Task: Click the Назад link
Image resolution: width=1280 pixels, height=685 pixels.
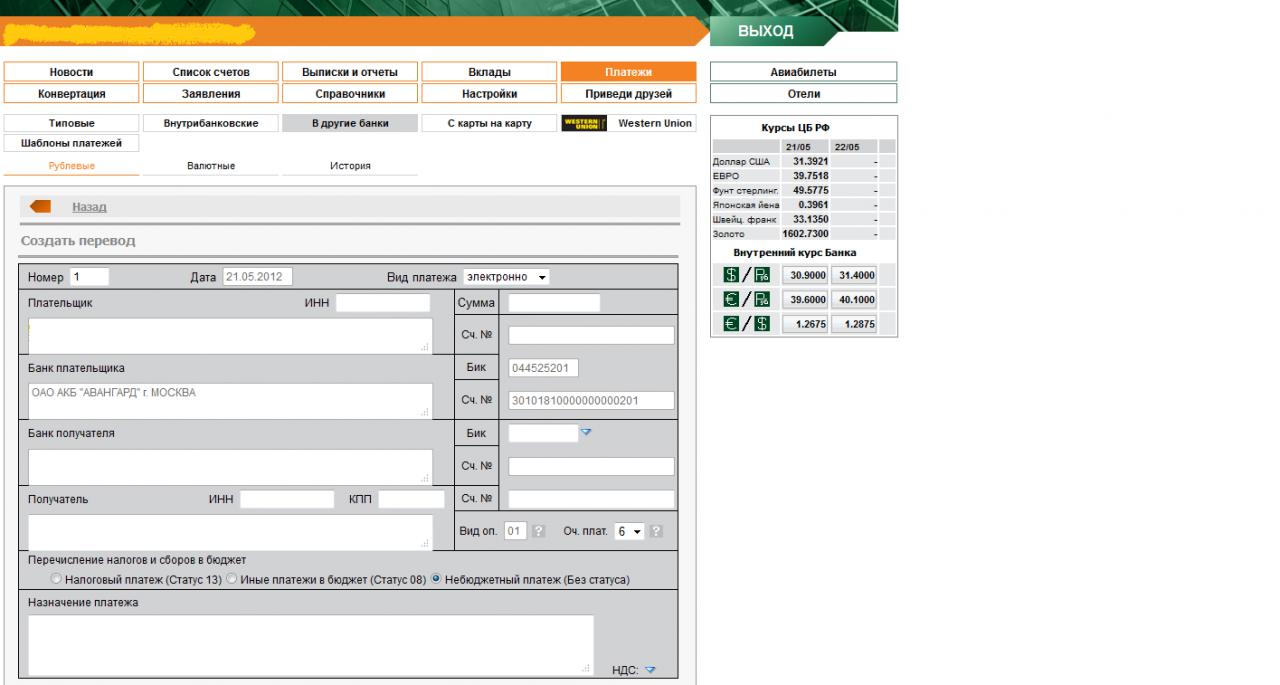Action: point(89,207)
